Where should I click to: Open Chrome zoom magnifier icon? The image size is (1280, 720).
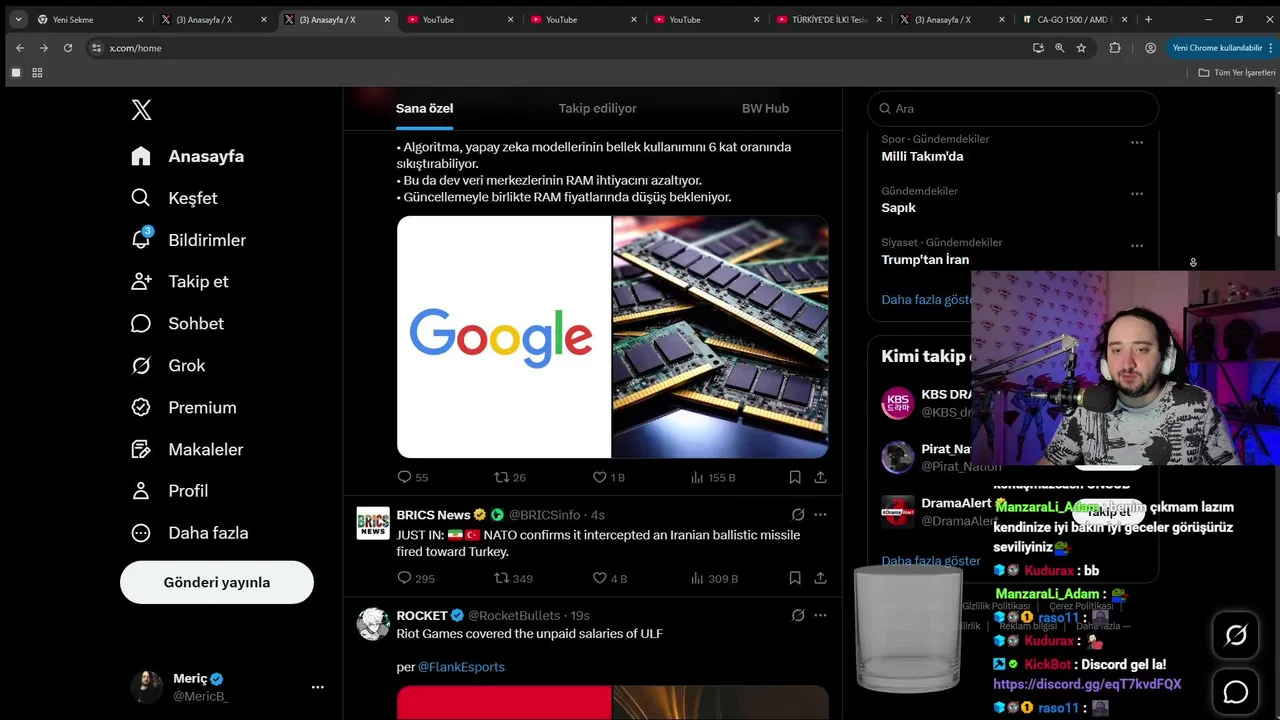1059,48
